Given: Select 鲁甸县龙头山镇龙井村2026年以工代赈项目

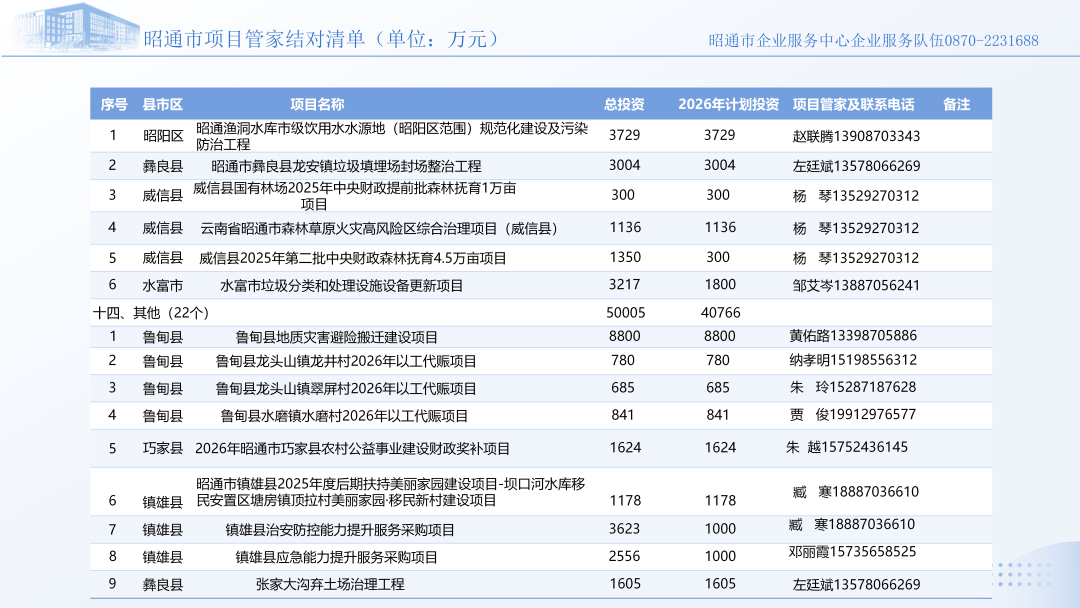Looking at the screenshot, I should tap(346, 361).
